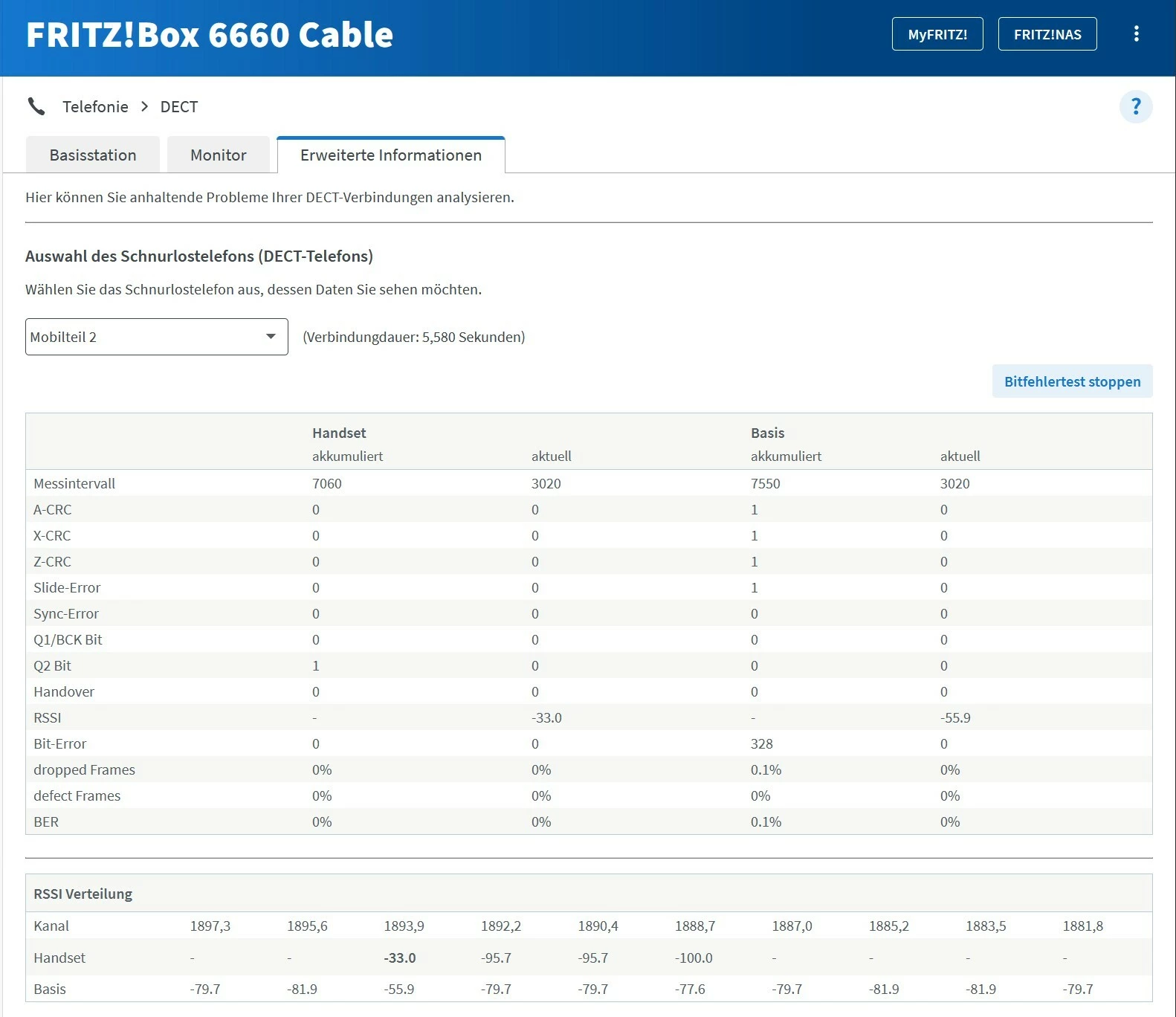The image size is (1176, 1017).
Task: Open the help question mark icon
Action: tap(1136, 106)
